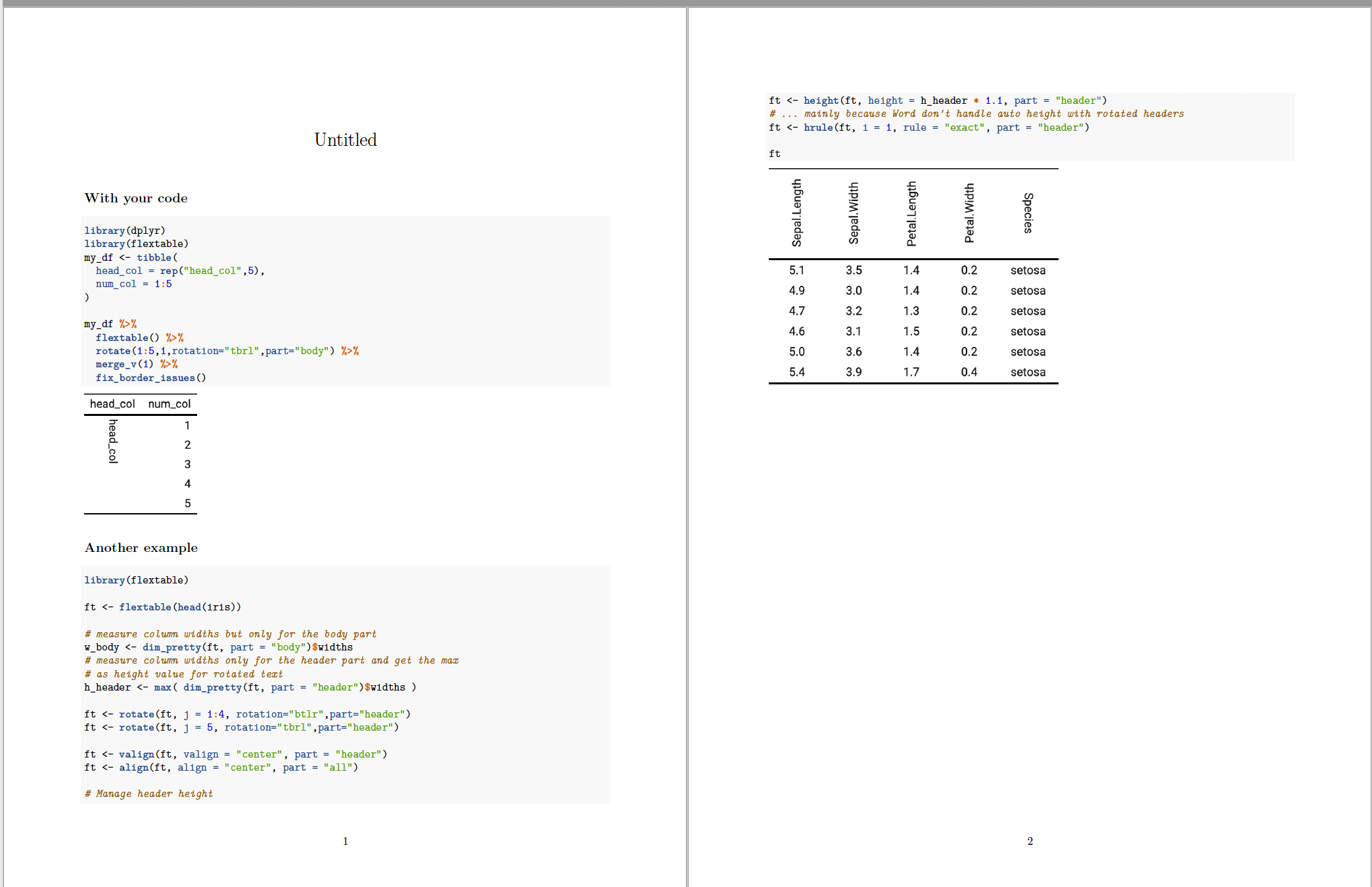Click the flextable() call in the first code chunk
The width and height of the screenshot is (1372, 887).
point(127,337)
